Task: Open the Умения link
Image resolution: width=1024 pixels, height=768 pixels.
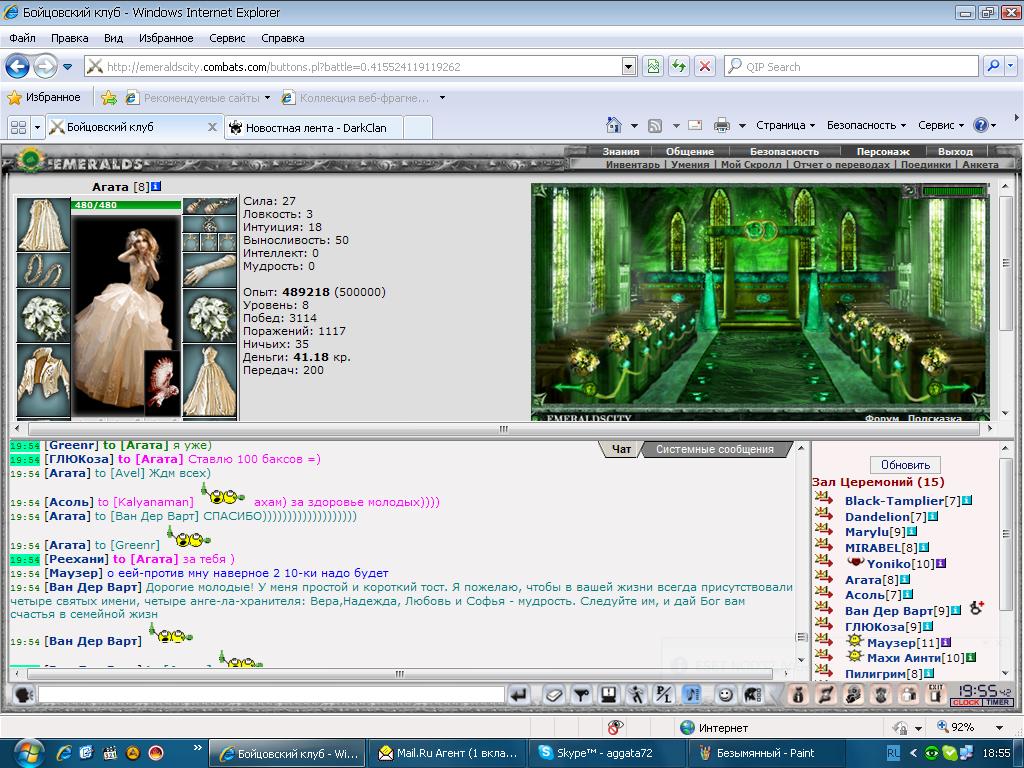Action: click(690, 165)
